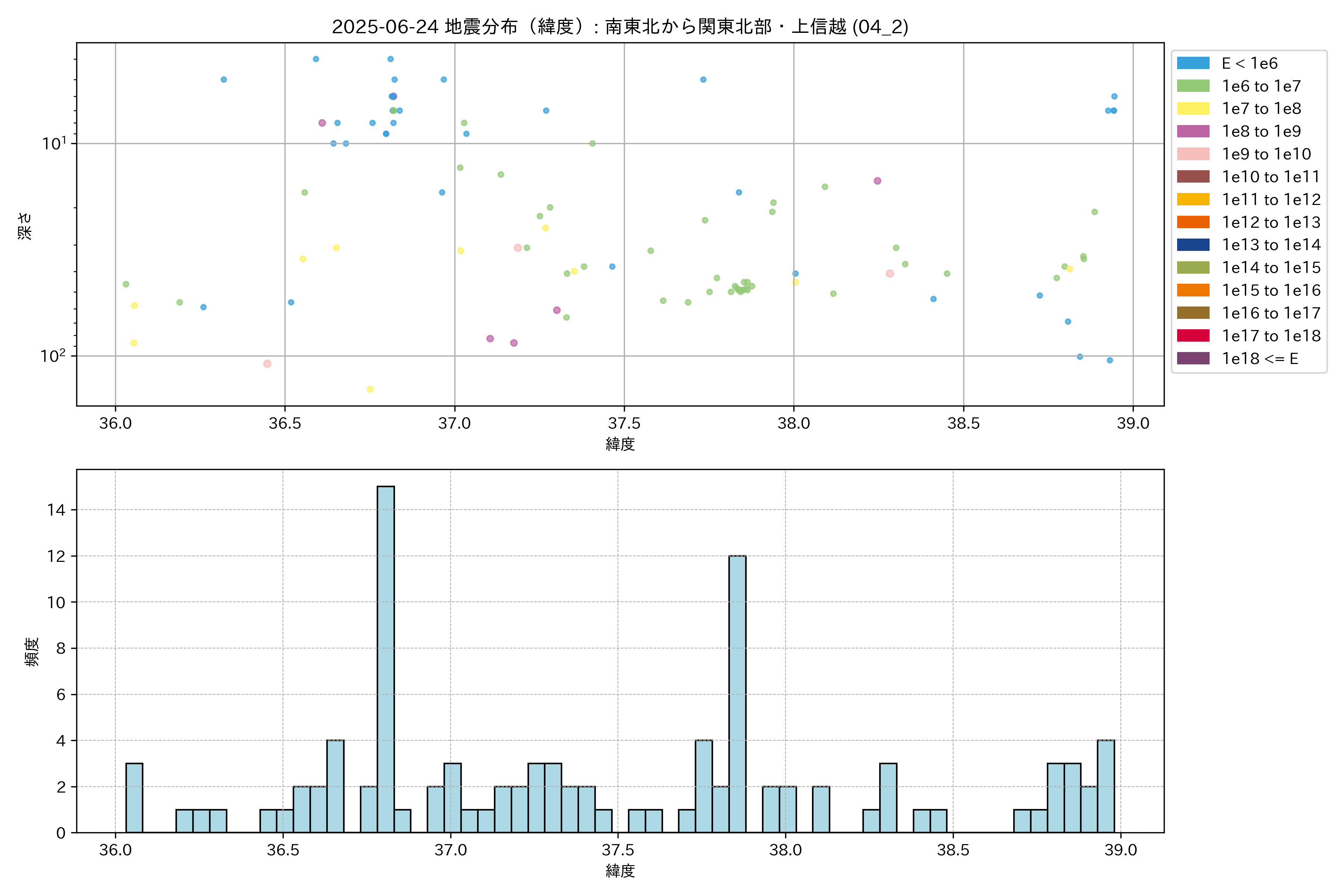Click the last histogram bar near 38.95
Screen dimensions: 1344x896
pos(1105,786)
